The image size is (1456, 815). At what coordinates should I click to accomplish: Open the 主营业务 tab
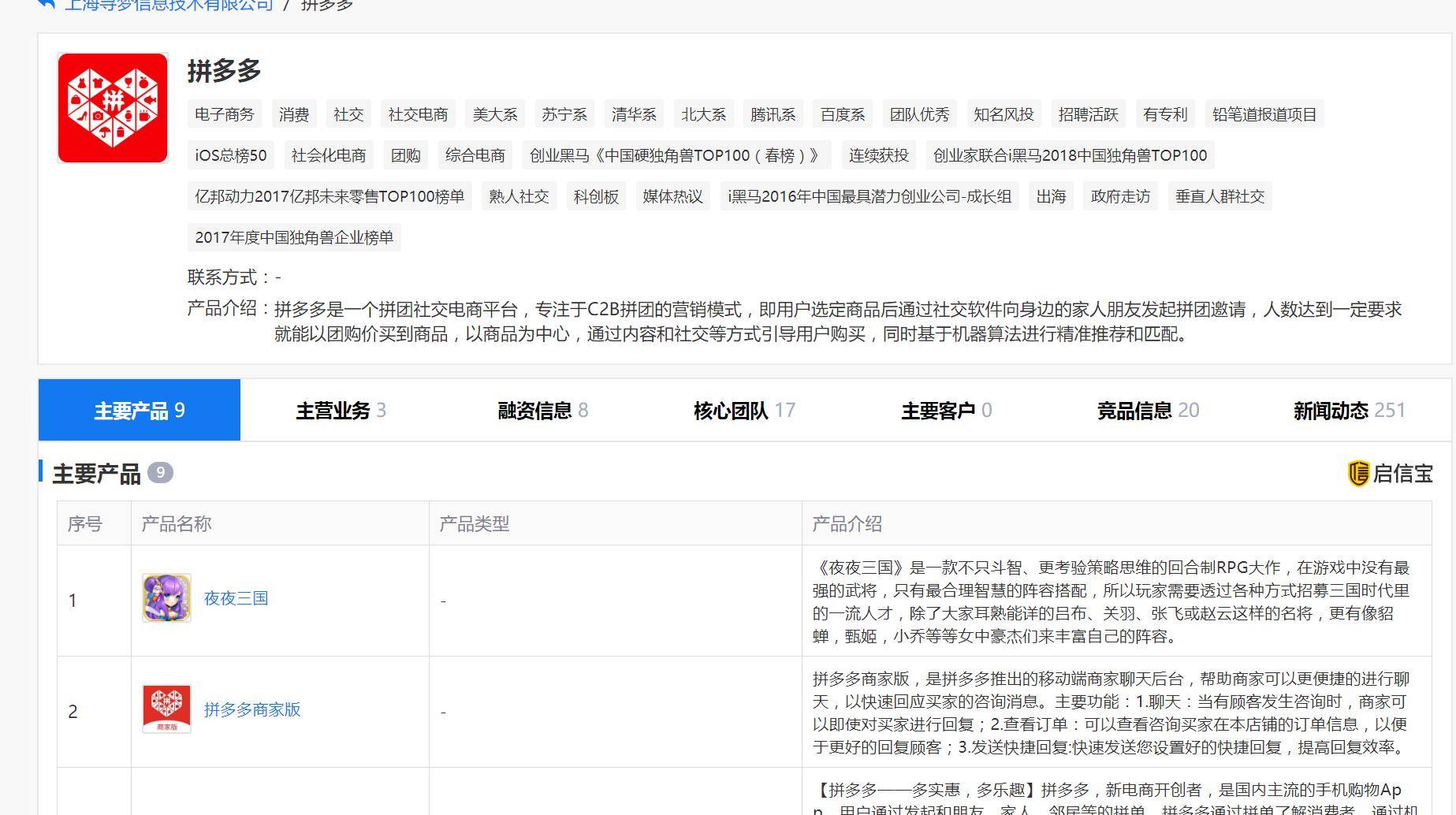point(341,411)
